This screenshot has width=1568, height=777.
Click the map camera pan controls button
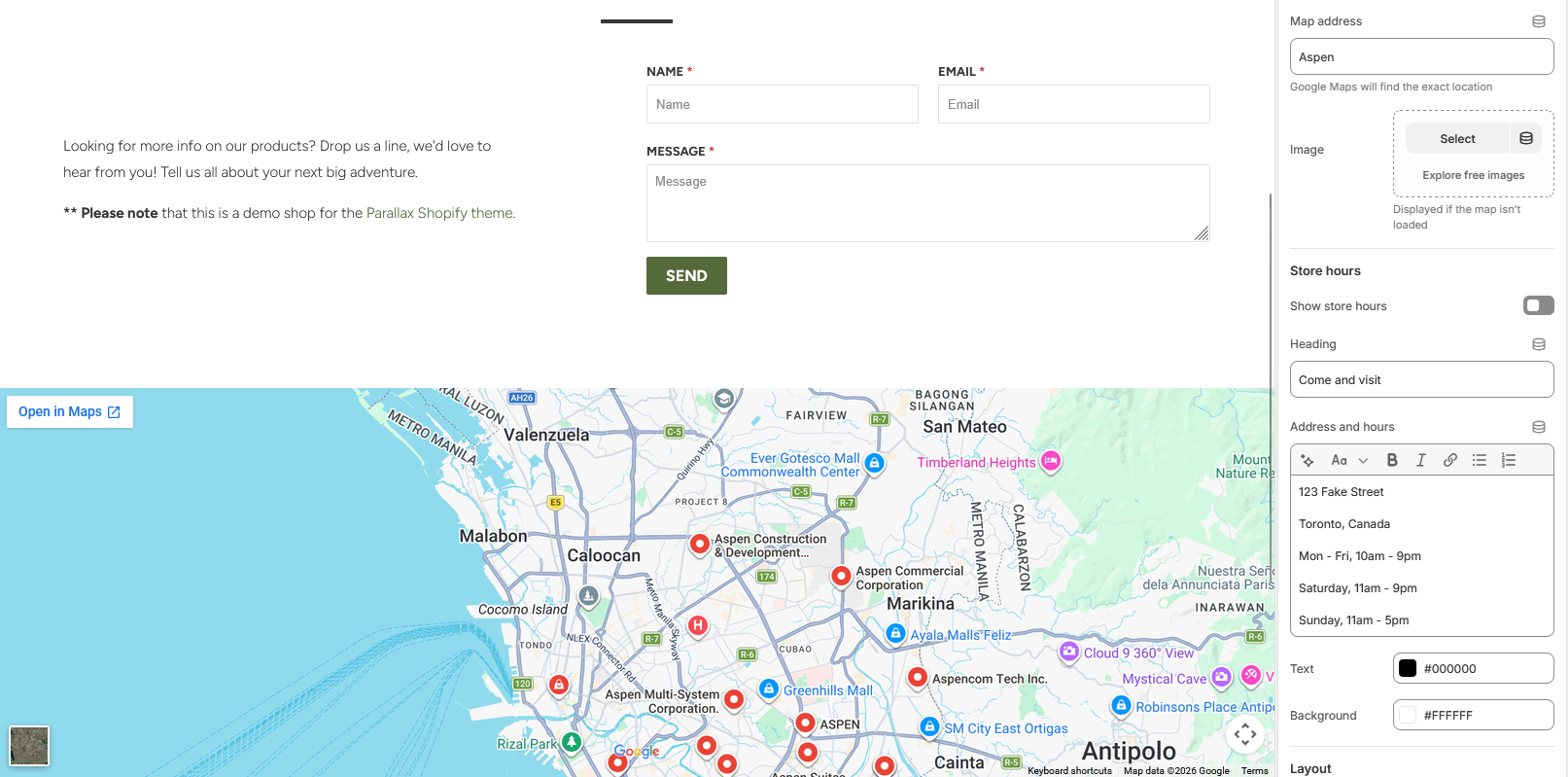click(x=1245, y=734)
